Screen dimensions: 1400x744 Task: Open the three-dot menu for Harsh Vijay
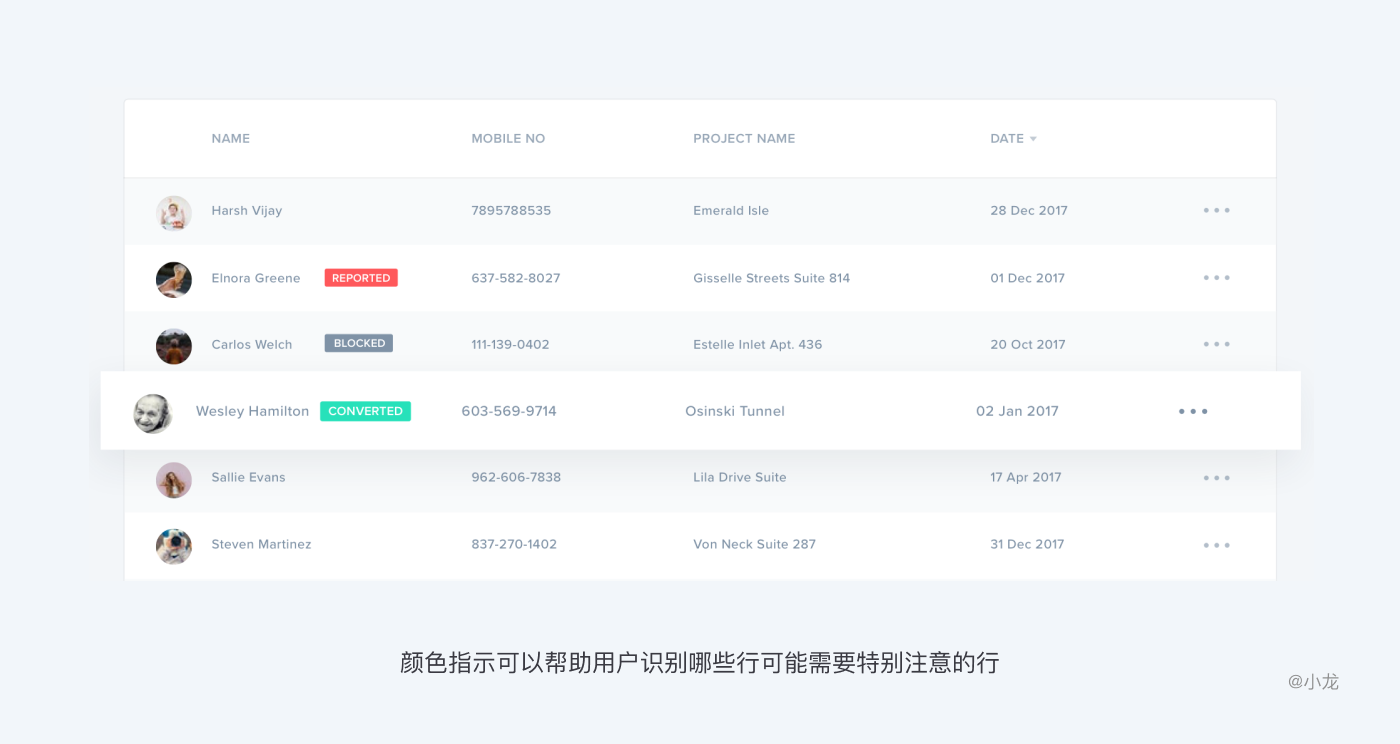pyautogui.click(x=1216, y=211)
